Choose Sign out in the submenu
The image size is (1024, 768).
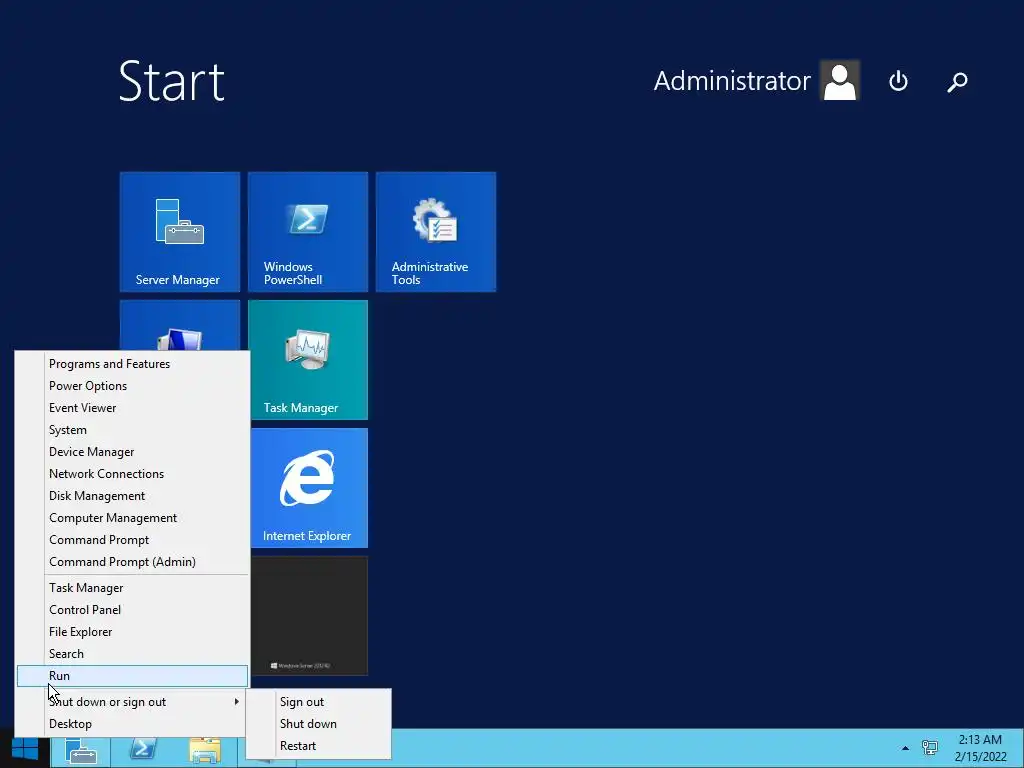pos(319,702)
